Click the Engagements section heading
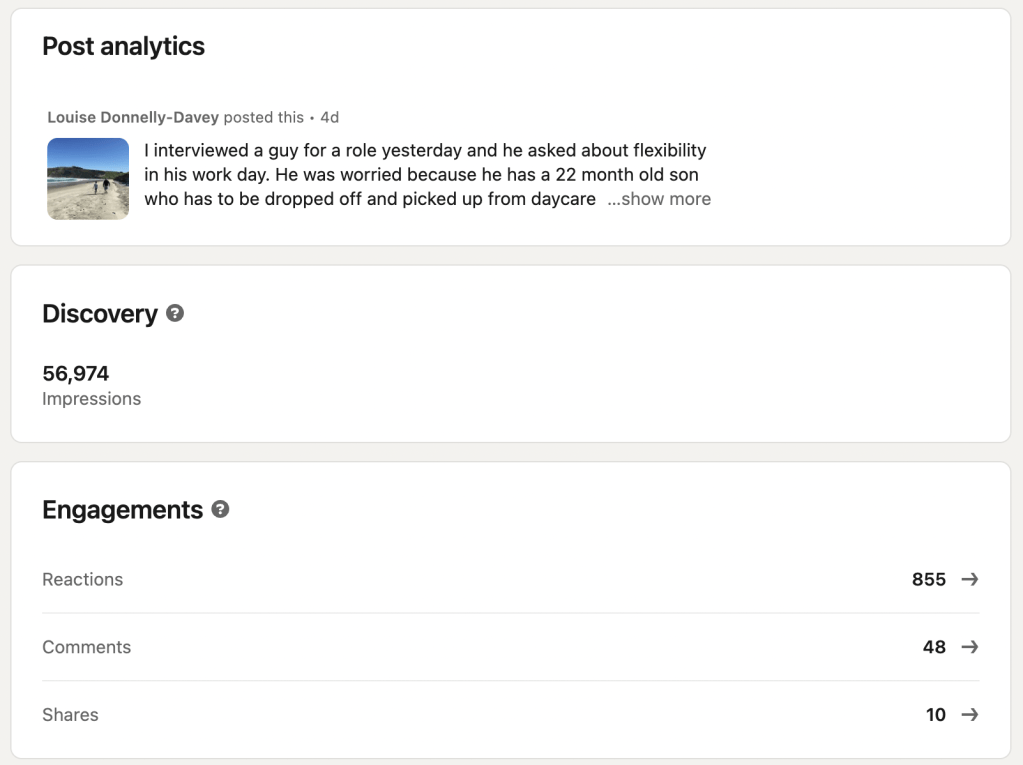Viewport: 1023px width, 765px height. point(122,510)
